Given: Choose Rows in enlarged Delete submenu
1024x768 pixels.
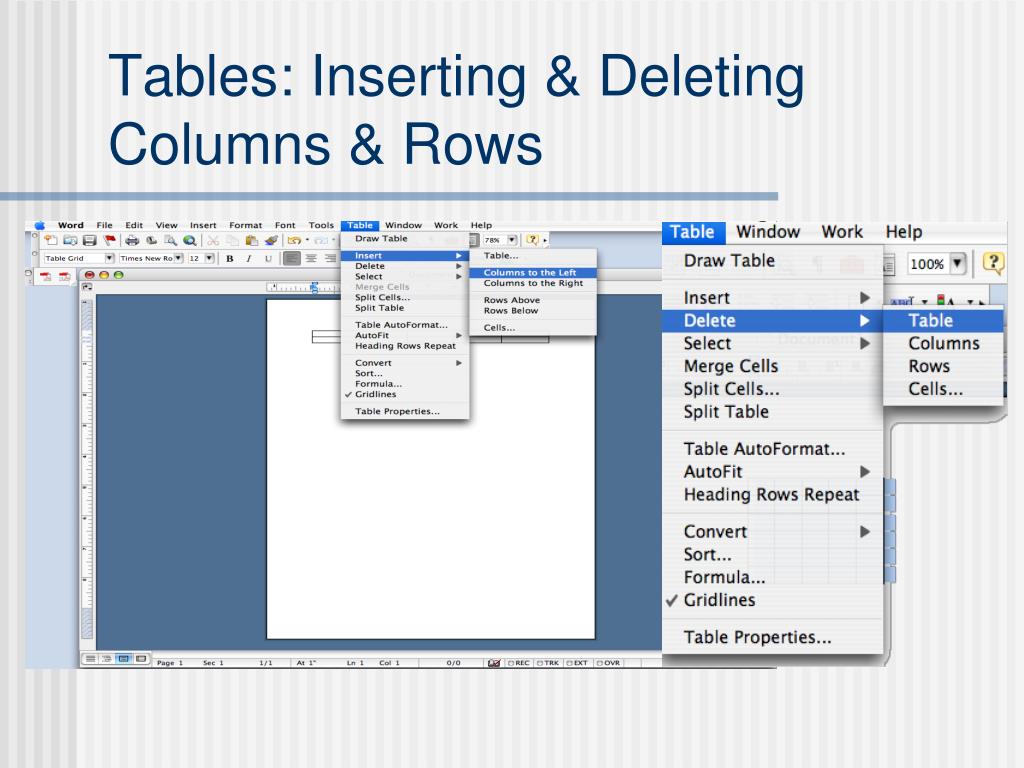Looking at the screenshot, I should [x=943, y=366].
